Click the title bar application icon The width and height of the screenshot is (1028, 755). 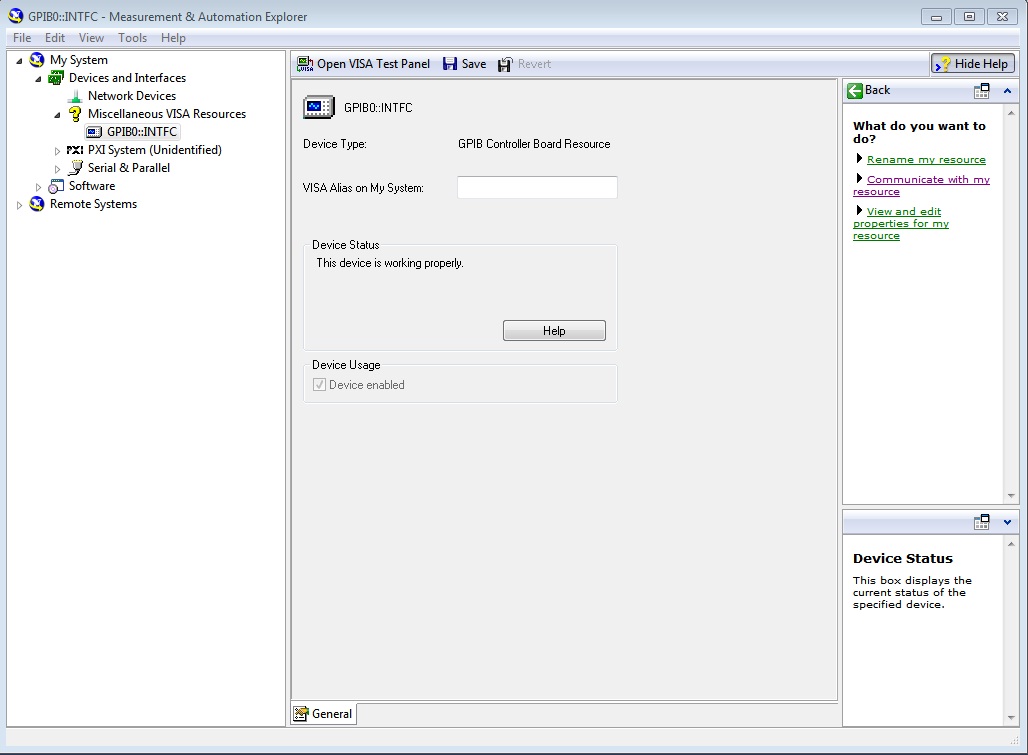point(16,16)
